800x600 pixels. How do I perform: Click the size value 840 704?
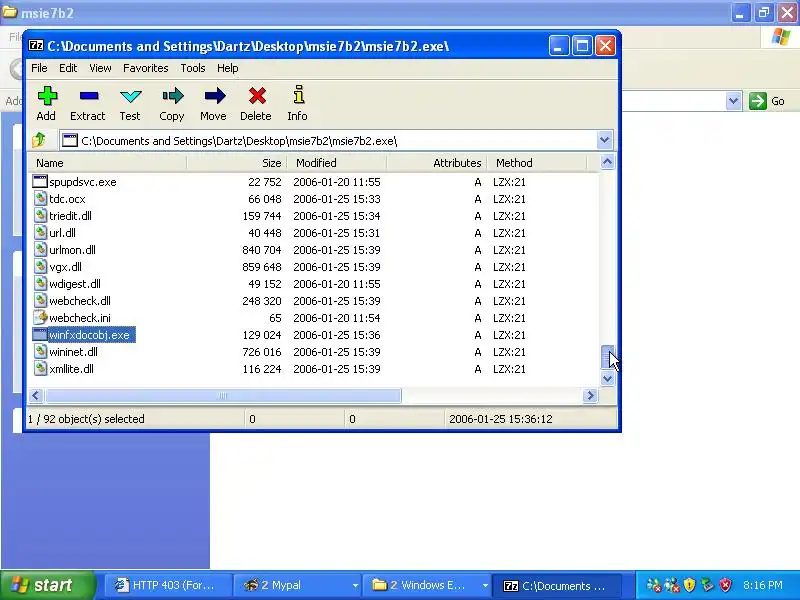tap(262, 250)
